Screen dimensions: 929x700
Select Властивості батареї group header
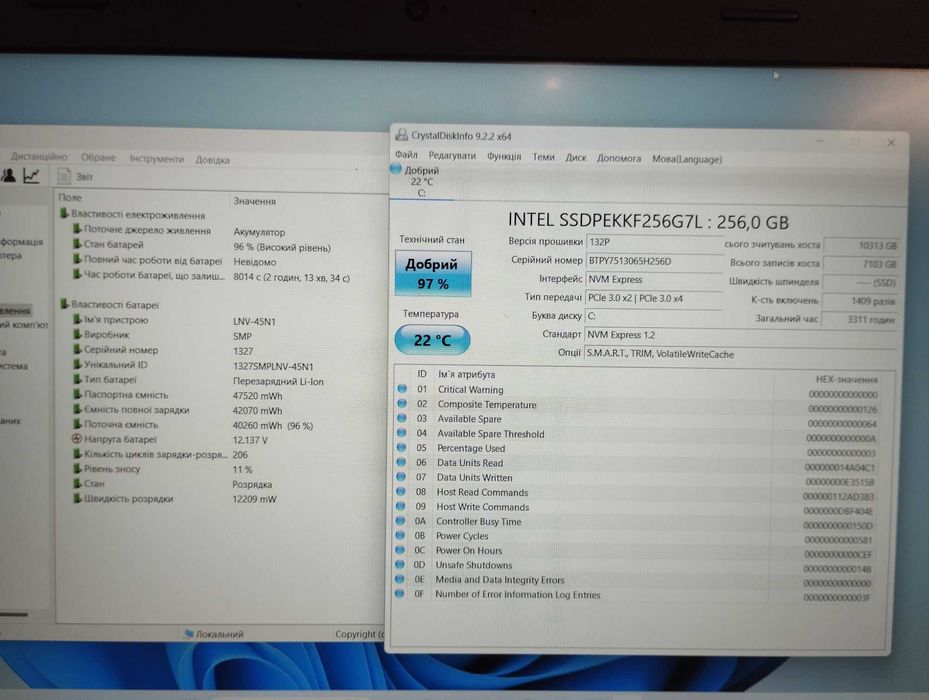pyautogui.click(x=109, y=305)
